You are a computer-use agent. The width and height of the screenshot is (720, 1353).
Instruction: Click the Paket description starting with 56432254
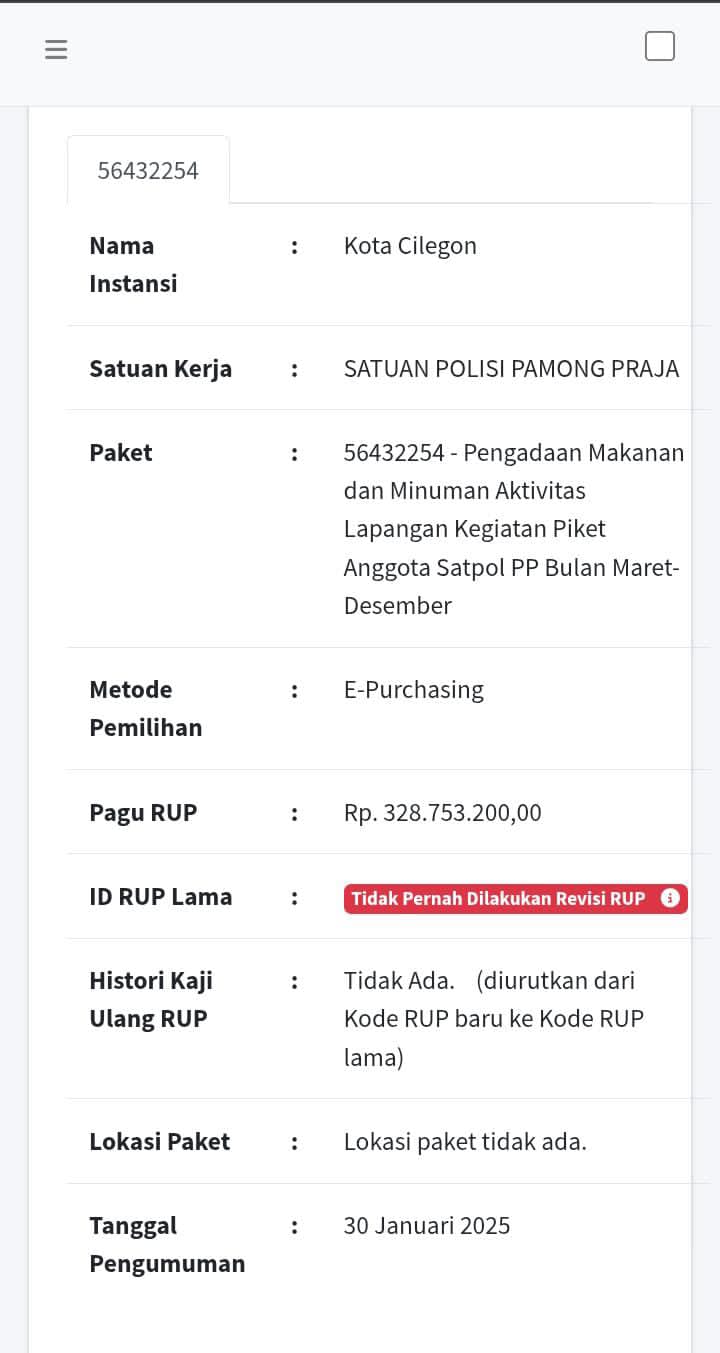513,528
